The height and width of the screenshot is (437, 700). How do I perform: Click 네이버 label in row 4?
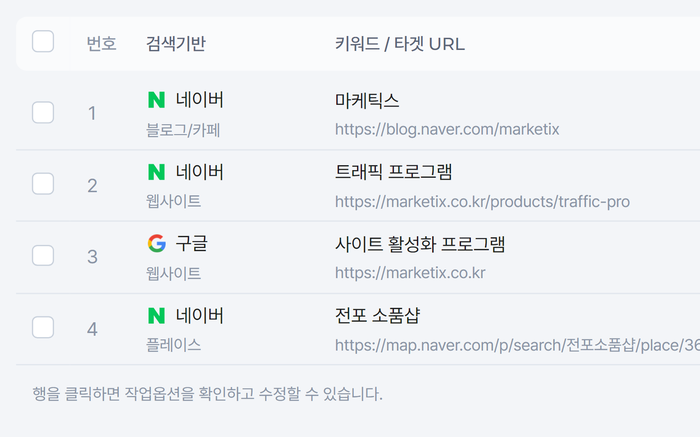coord(200,316)
